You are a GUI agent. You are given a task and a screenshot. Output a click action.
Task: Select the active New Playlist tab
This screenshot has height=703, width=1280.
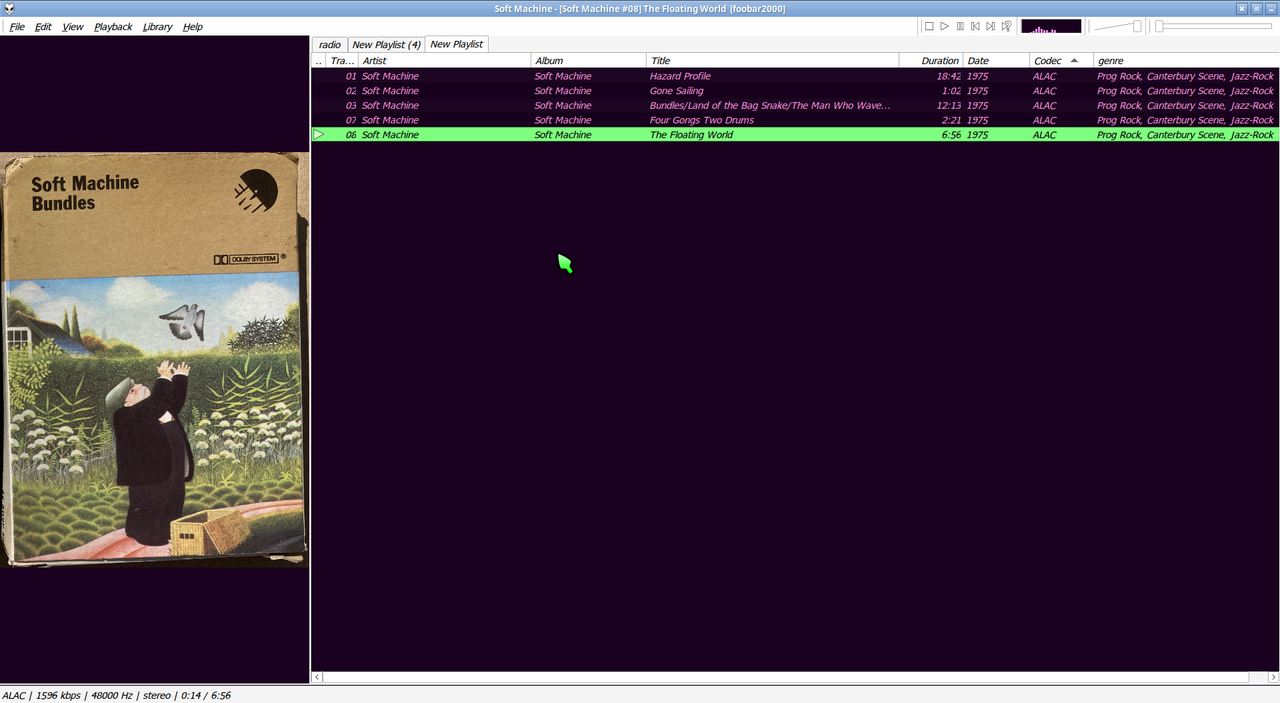click(x=457, y=44)
